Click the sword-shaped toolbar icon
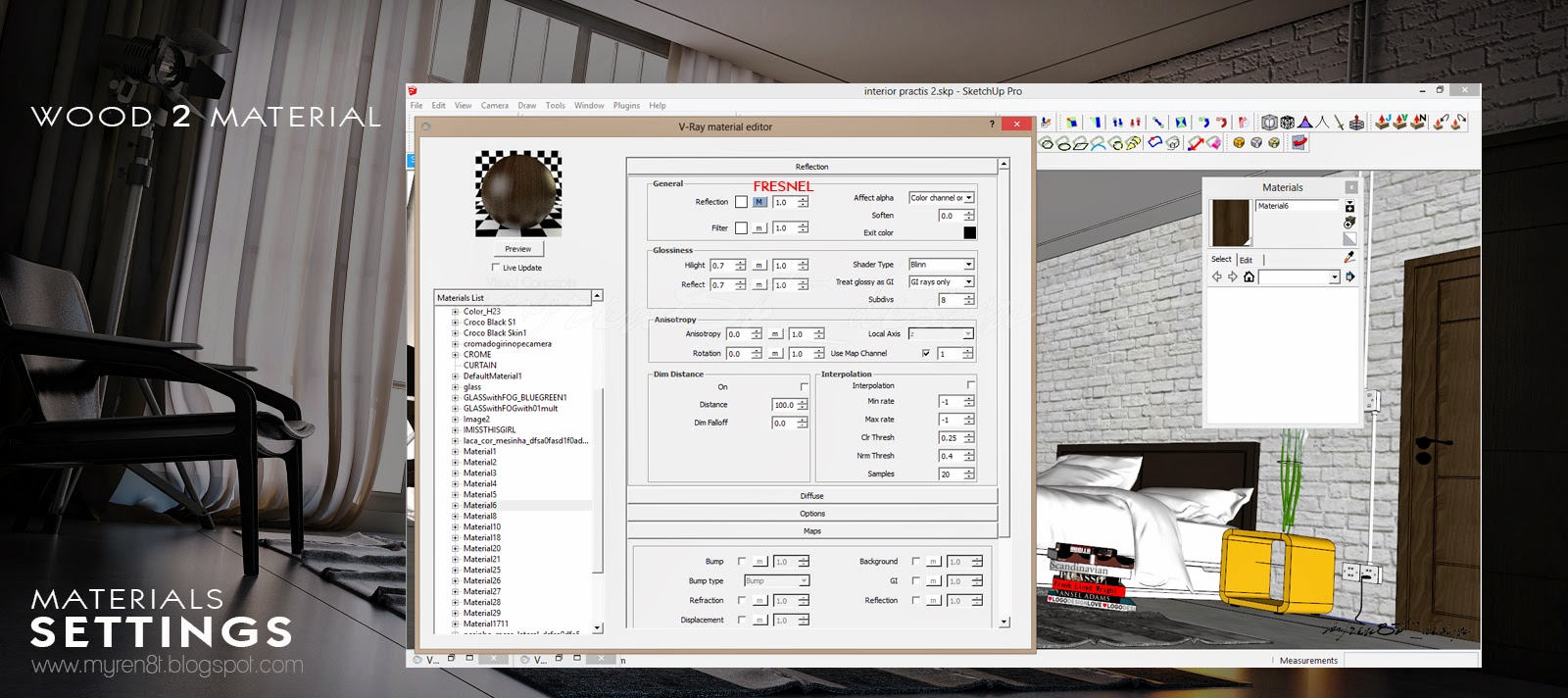Viewport: 1568px width, 698px height. click(1340, 123)
